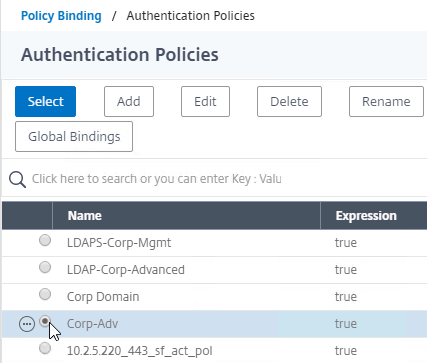Screen dimensions: 427x363
Task: Delete the selected policy
Action: click(289, 101)
